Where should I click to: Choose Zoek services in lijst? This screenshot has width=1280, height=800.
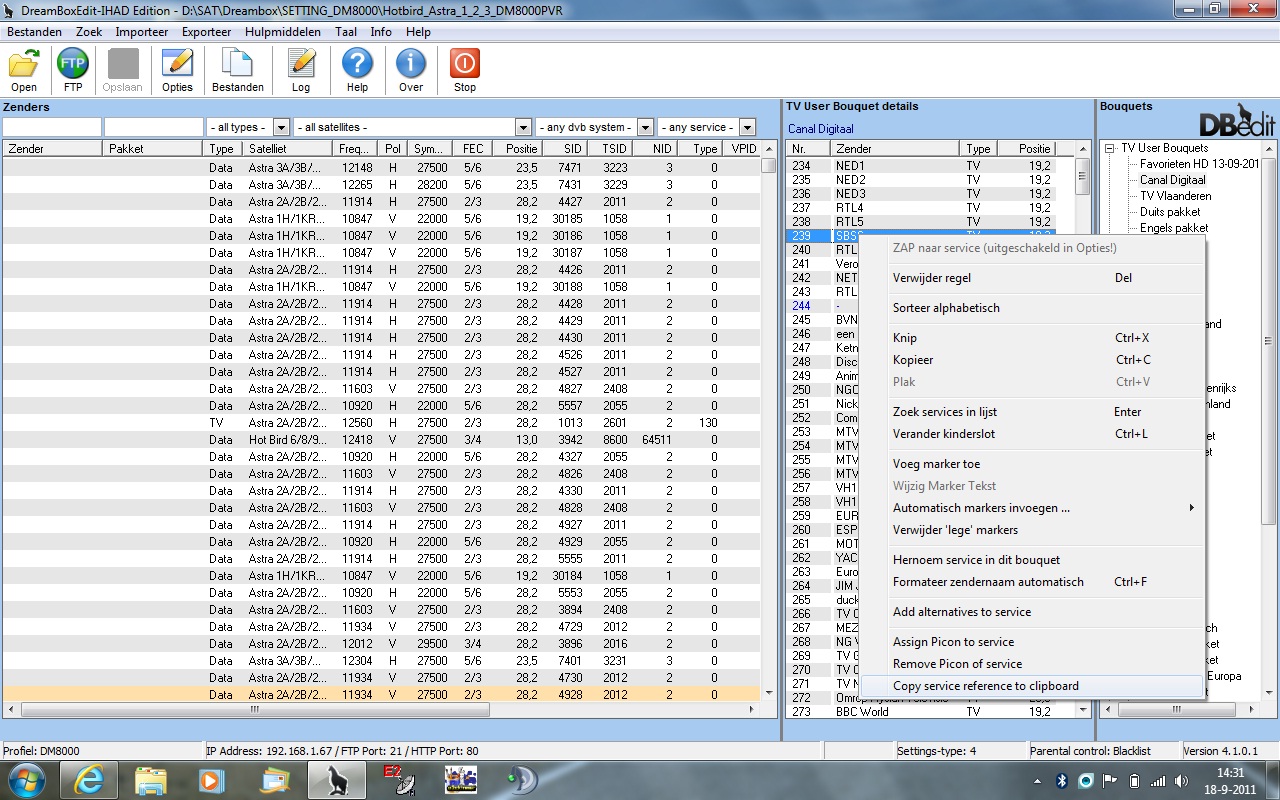[x=1034, y=412]
